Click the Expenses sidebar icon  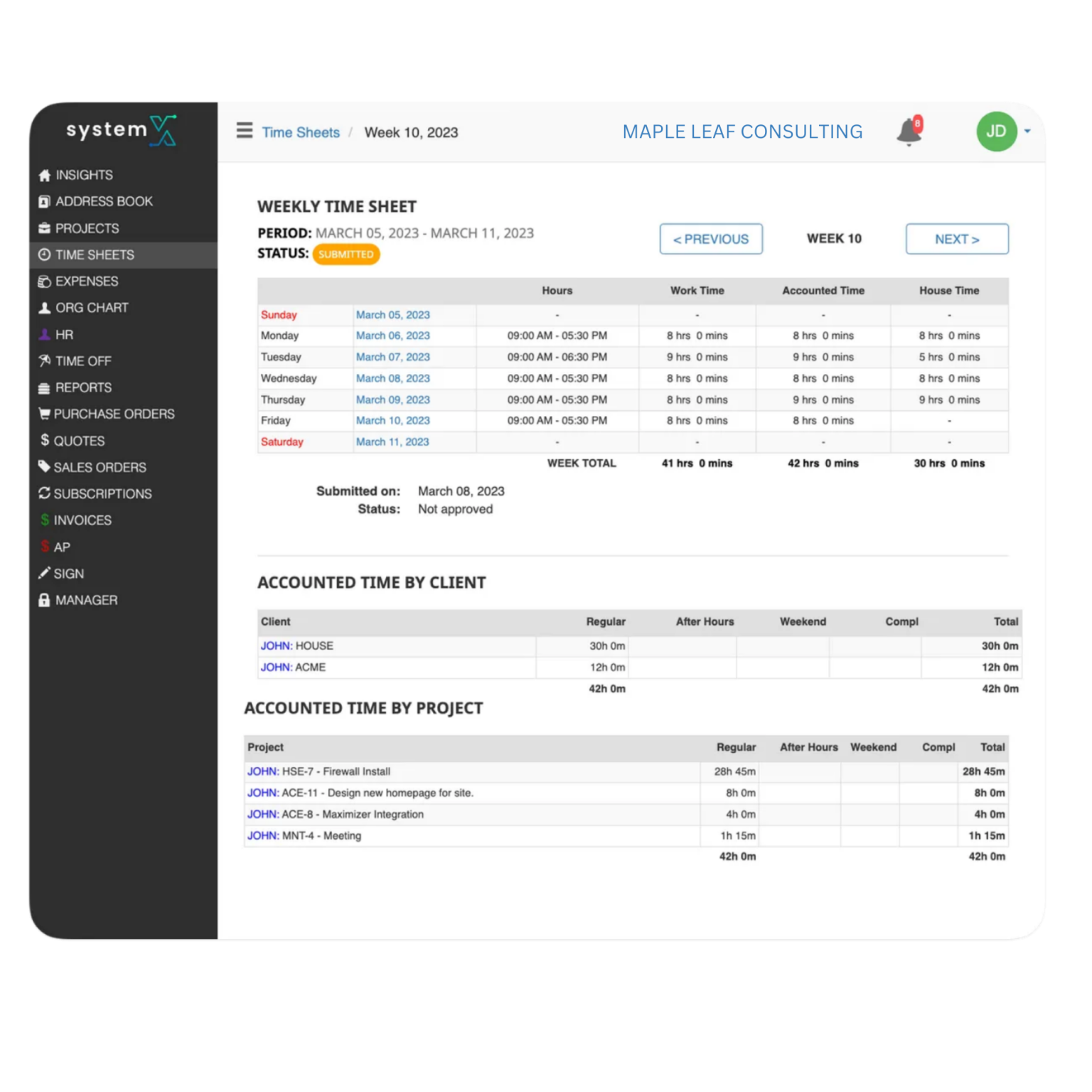[44, 282]
